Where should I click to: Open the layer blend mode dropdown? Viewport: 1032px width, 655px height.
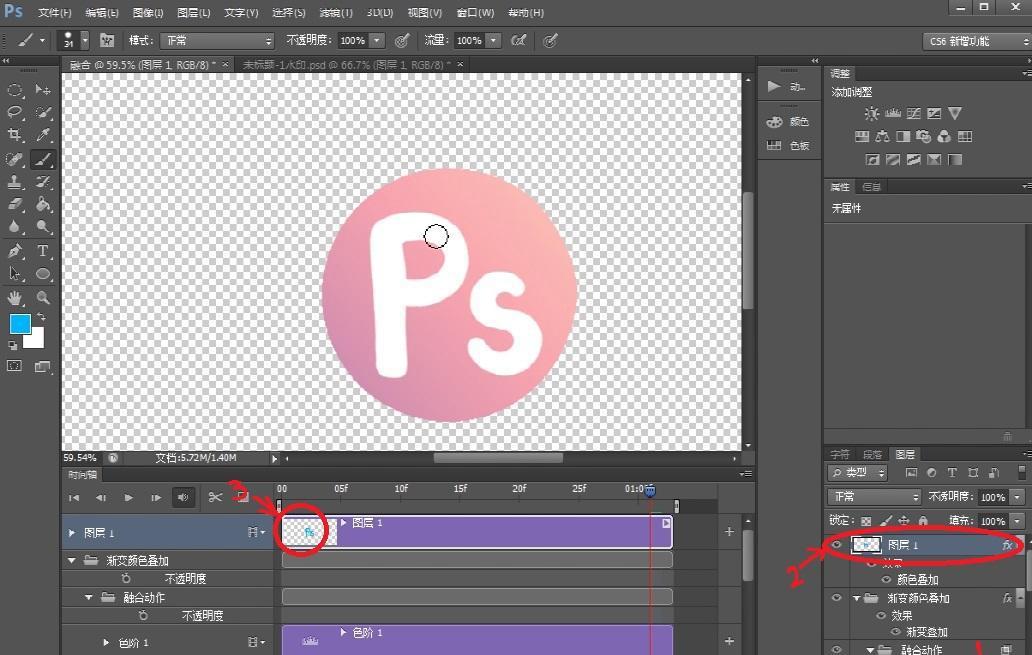click(874, 496)
